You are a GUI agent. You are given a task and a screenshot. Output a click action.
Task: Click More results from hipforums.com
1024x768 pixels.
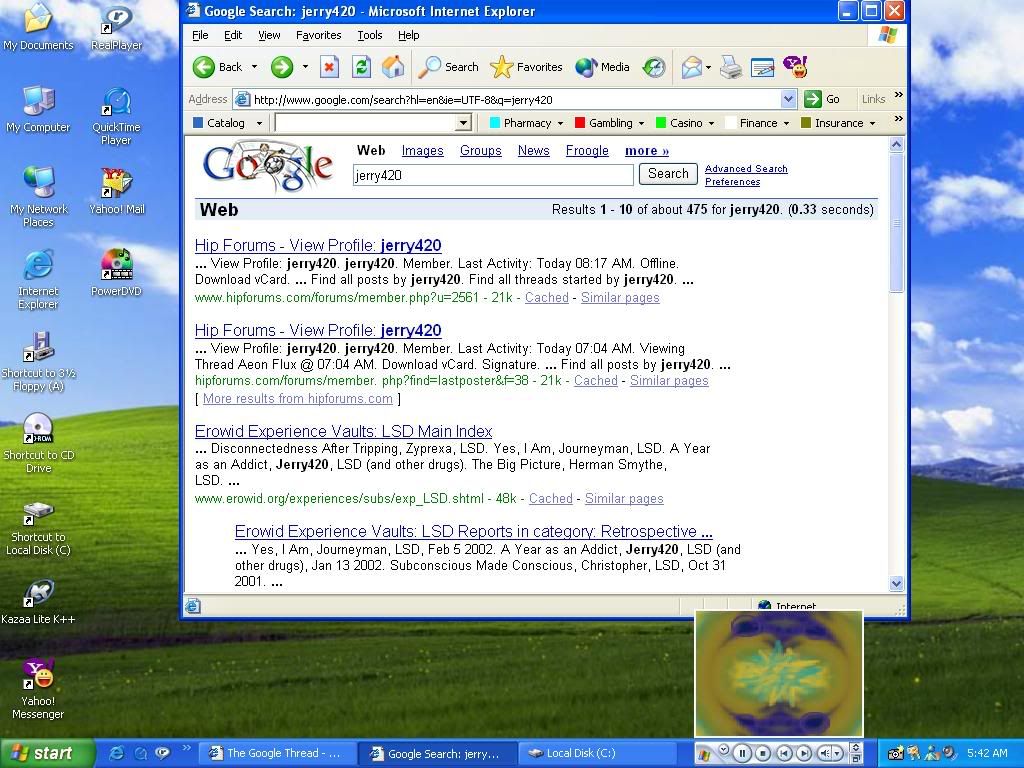point(298,398)
